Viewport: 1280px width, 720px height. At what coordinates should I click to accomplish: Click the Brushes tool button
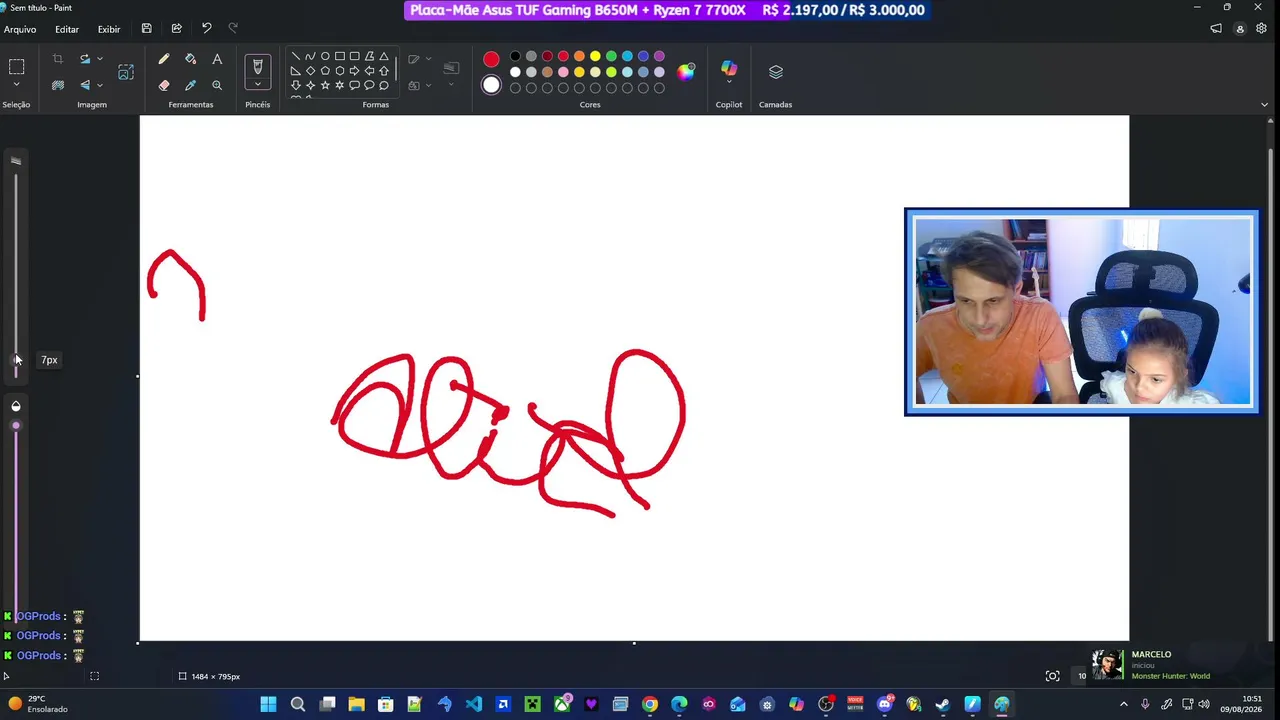258,67
